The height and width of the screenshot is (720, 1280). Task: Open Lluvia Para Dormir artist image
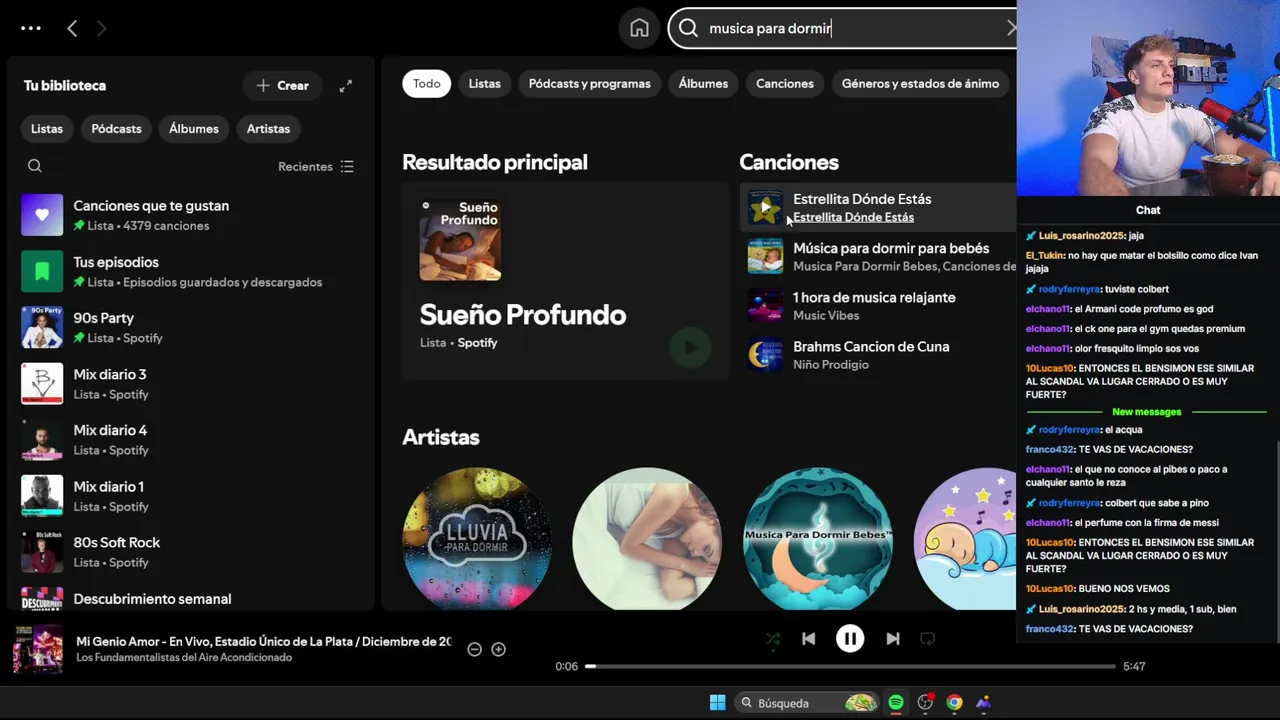[477, 540]
